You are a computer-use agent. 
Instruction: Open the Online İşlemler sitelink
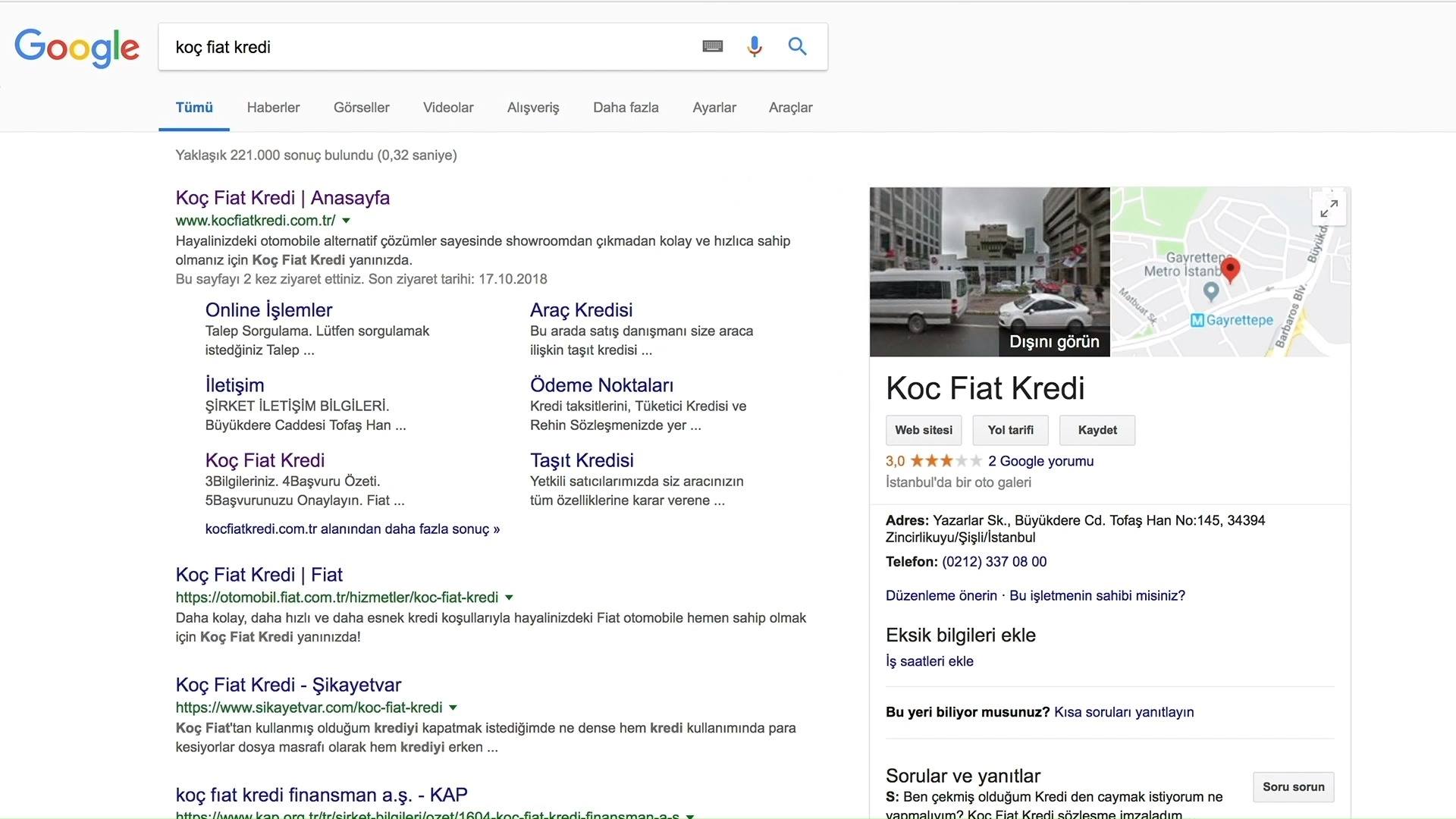click(268, 310)
